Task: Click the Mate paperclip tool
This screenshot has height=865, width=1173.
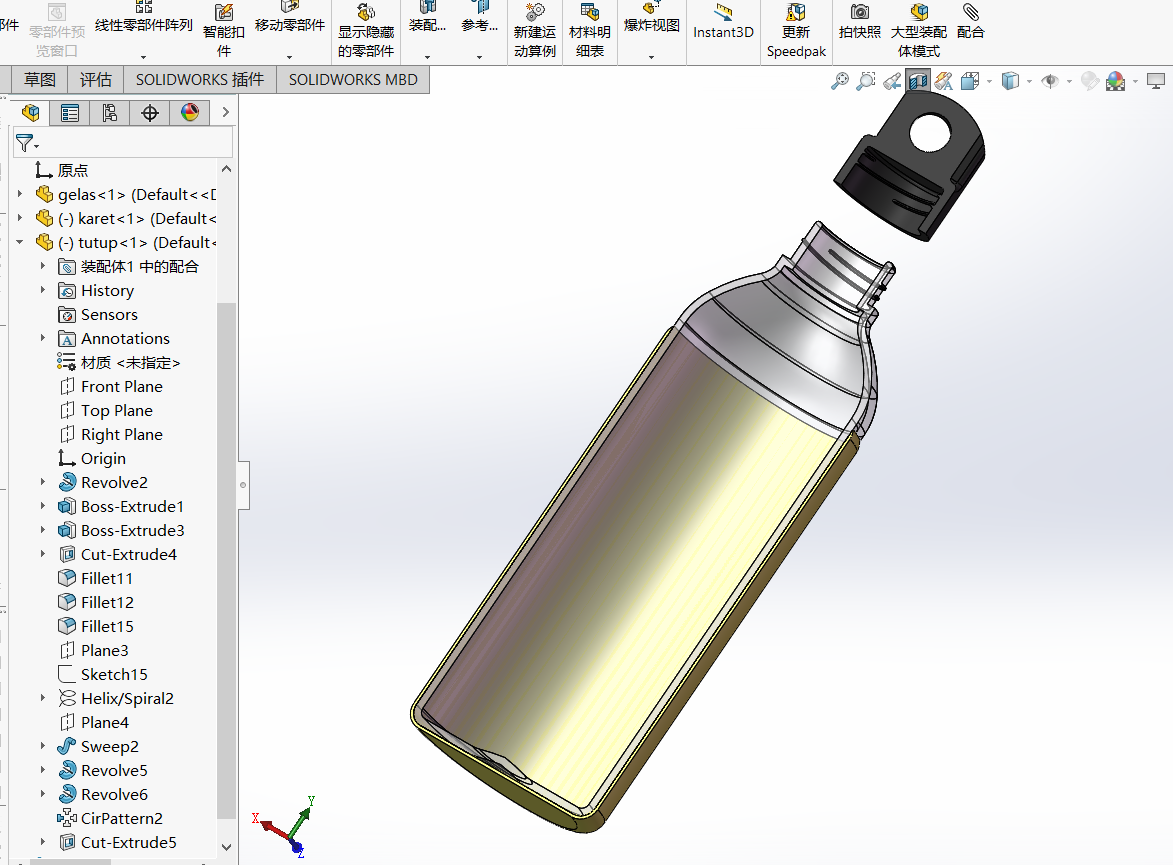Action: pos(970,22)
